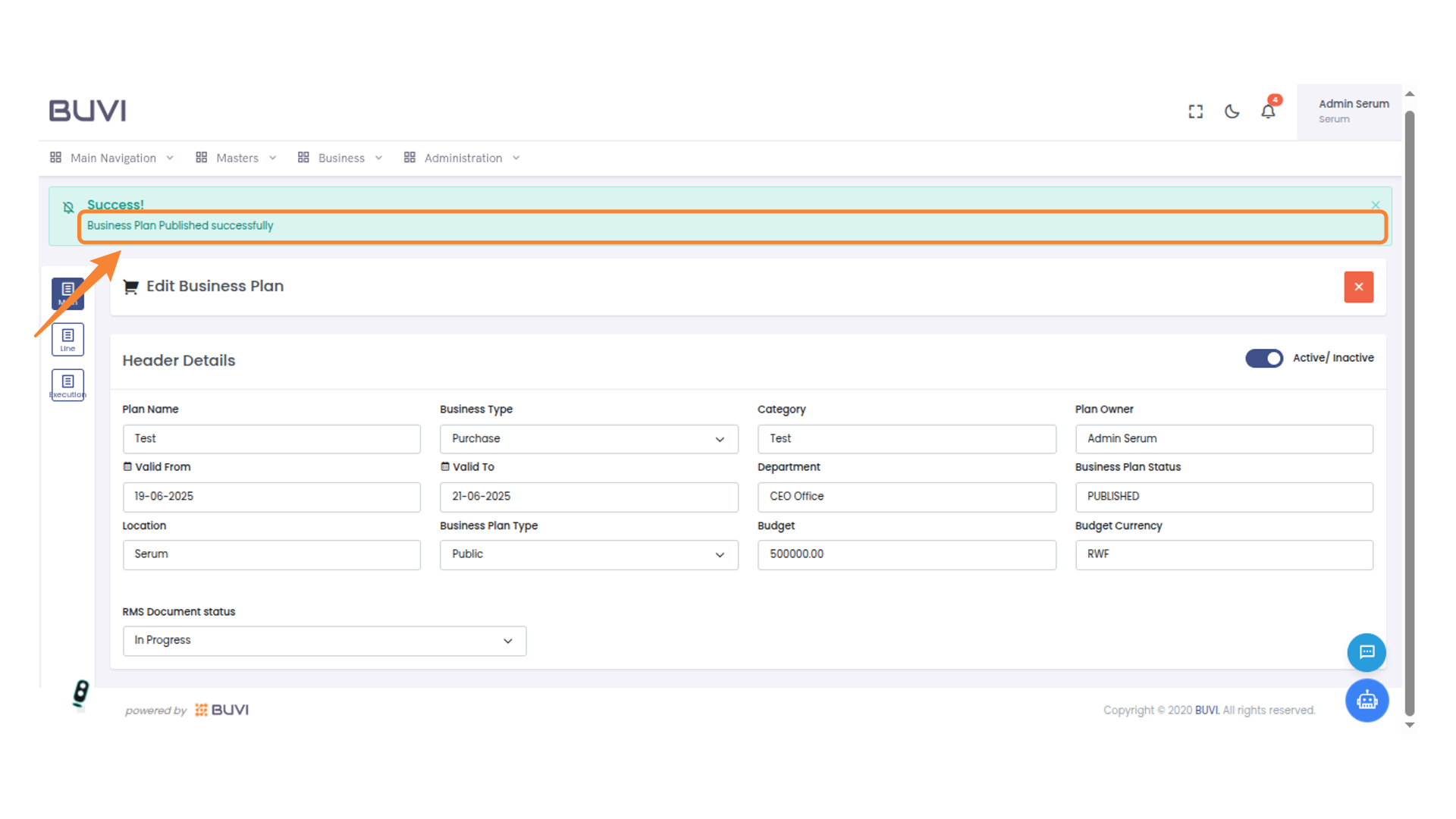
Task: Expand the Business Plan Type dropdown
Action: [x=588, y=554]
